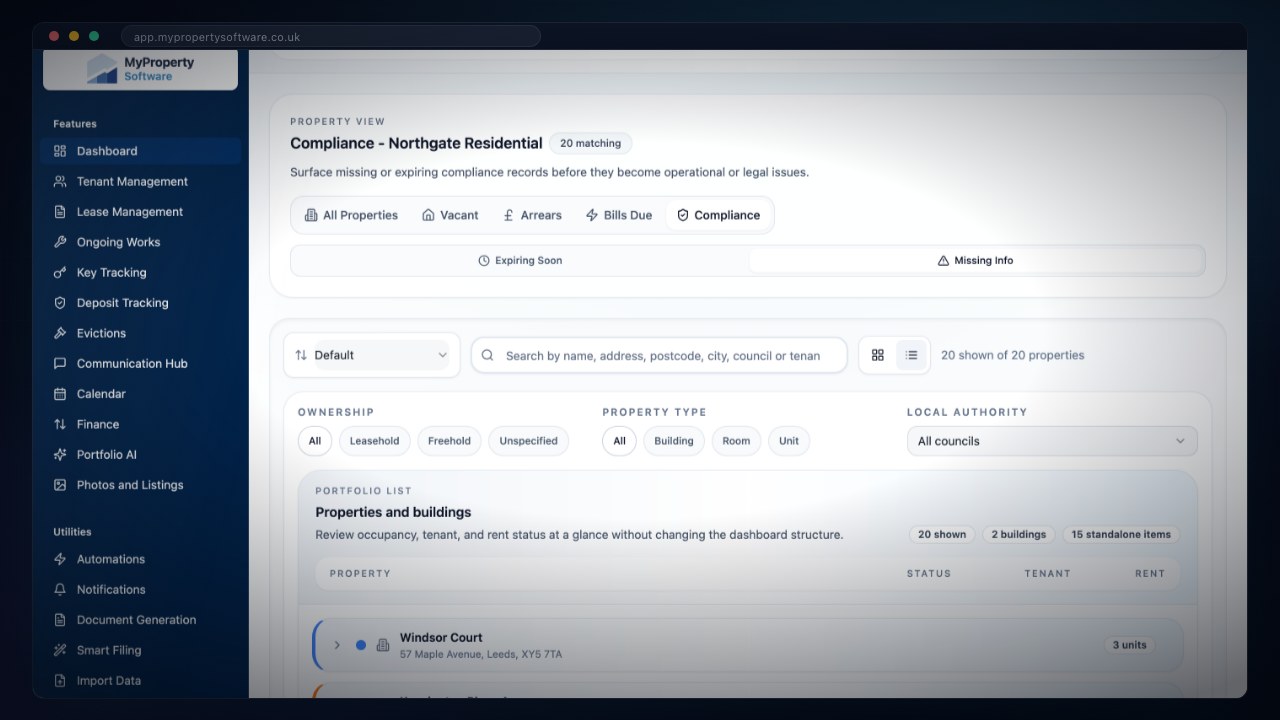Click the Photos and Listings image icon
Image resolution: width=1280 pixels, height=720 pixels.
[x=60, y=485]
